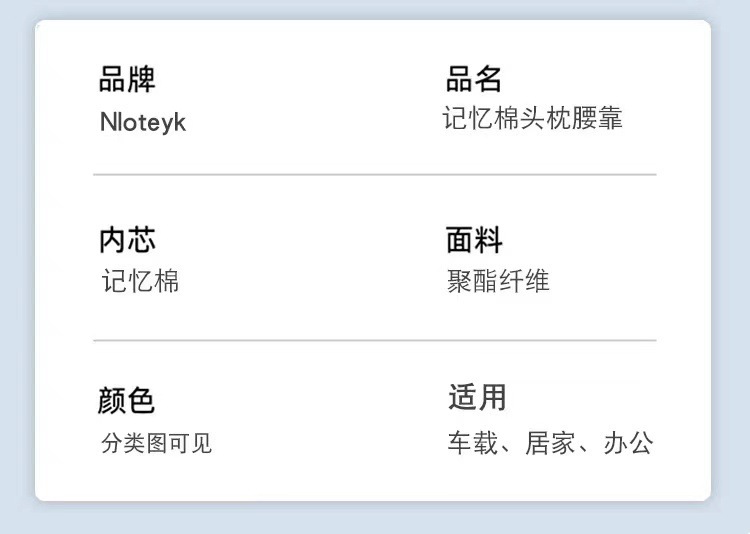Image resolution: width=750 pixels, height=534 pixels.
Task: Click the 内芯 heading label
Action: coord(127,240)
